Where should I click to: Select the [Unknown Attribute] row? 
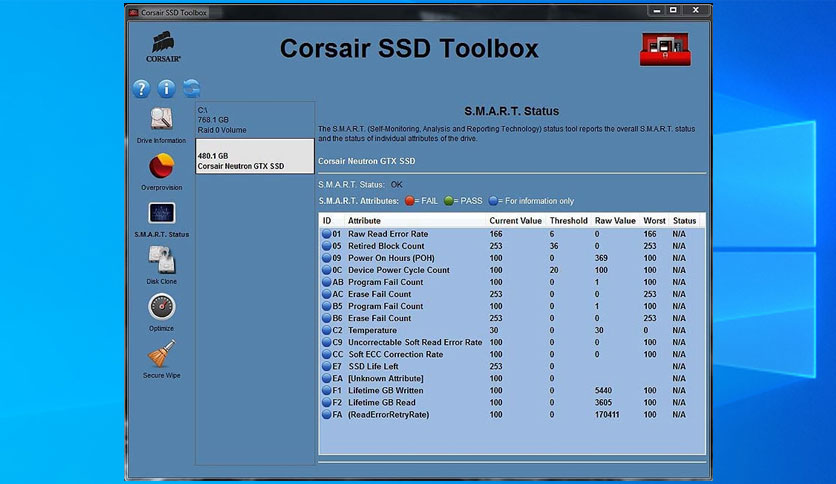(x=512, y=378)
